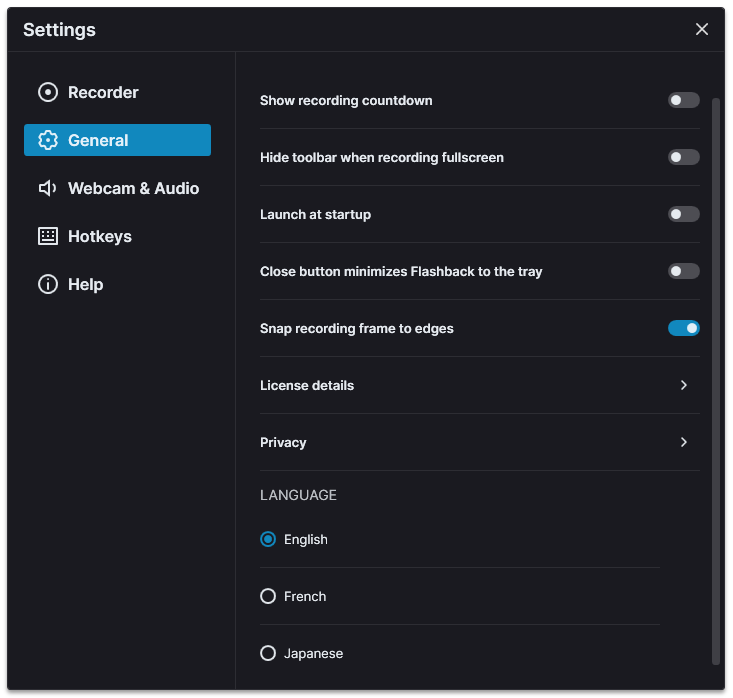Switch to the Hotkeys settings tab

[117, 236]
